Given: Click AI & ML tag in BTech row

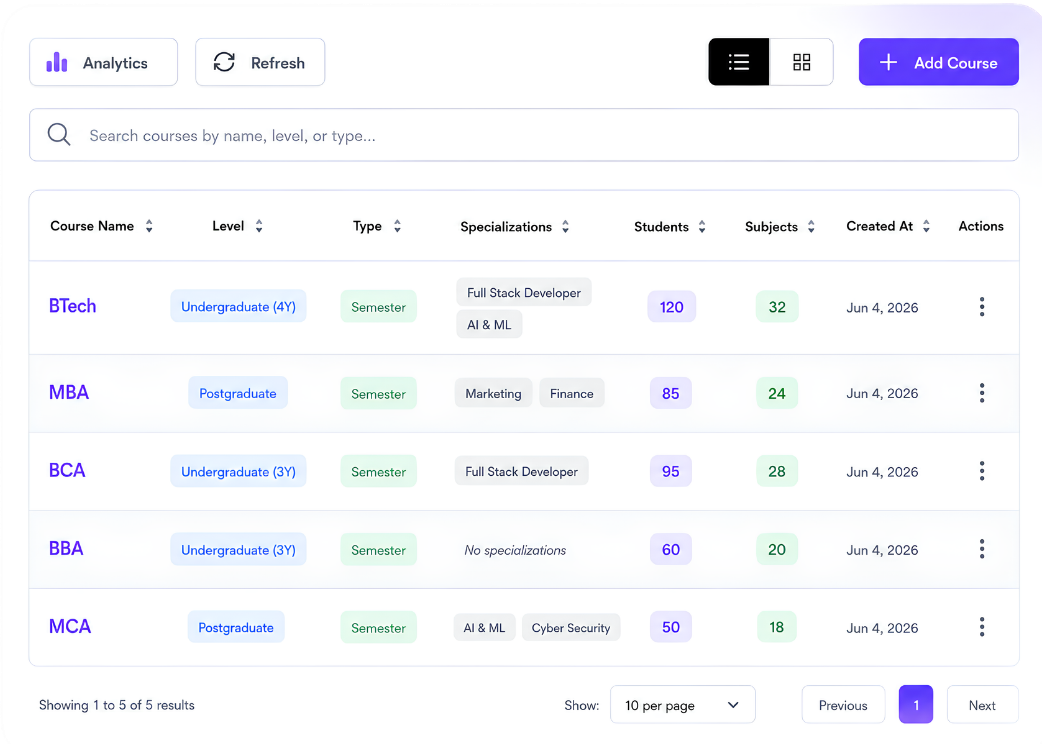Looking at the screenshot, I should click(x=489, y=325).
